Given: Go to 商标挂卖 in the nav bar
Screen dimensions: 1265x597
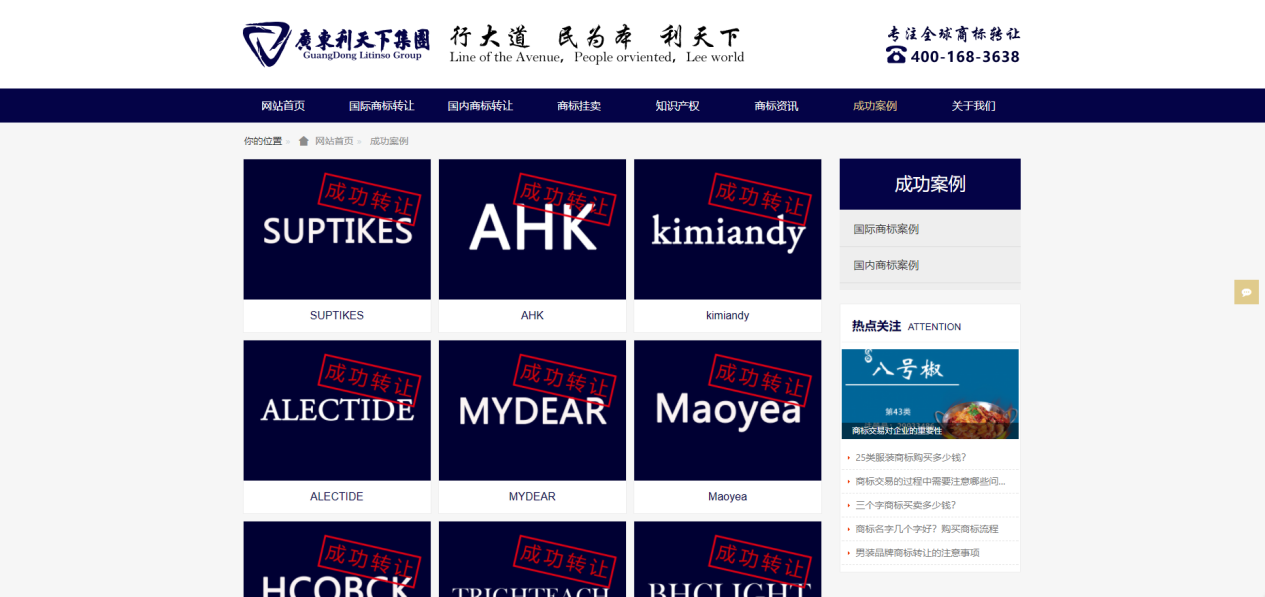Looking at the screenshot, I should coord(579,106).
